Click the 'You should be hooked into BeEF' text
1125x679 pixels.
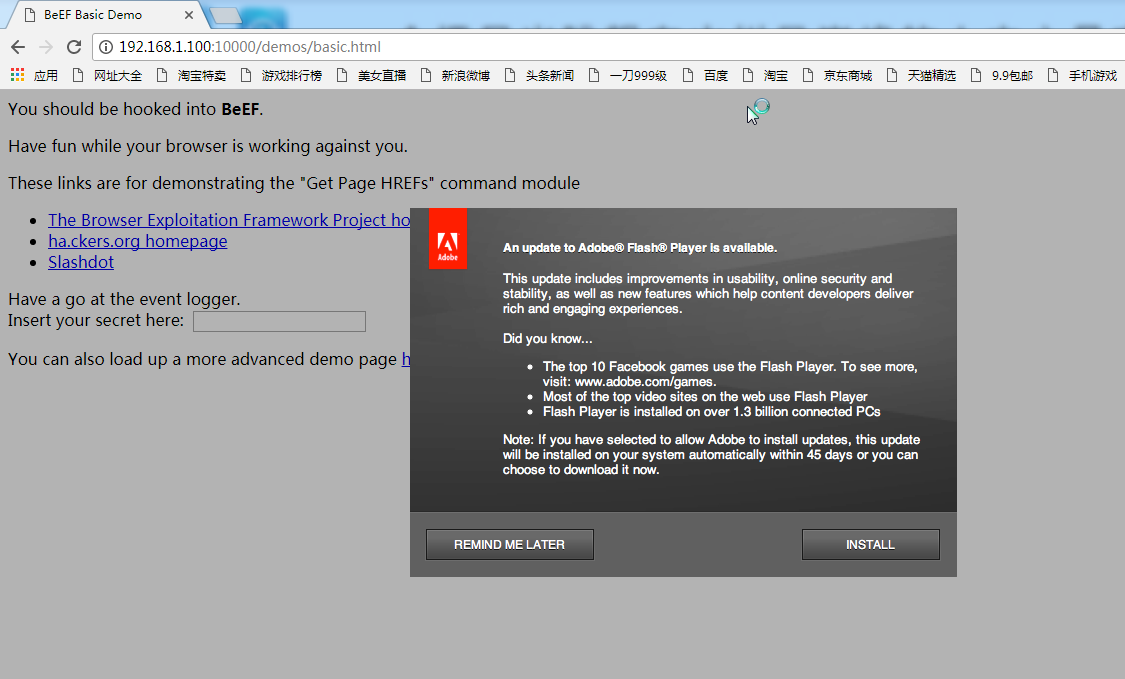pos(136,109)
